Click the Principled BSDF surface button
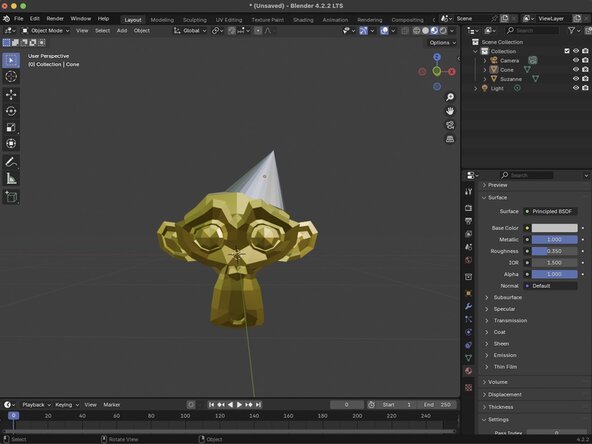 coord(550,211)
